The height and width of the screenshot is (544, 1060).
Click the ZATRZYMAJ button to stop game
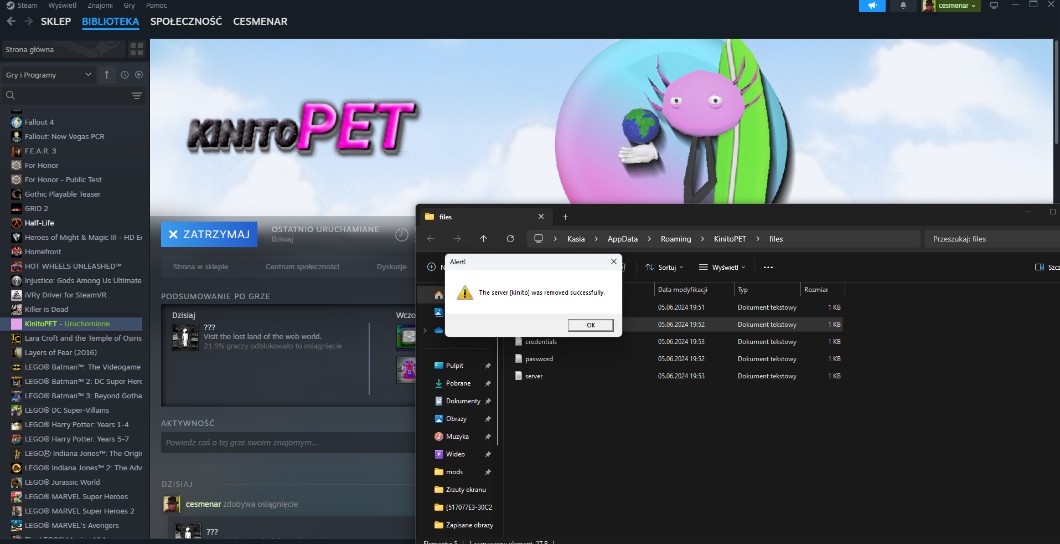(208, 234)
